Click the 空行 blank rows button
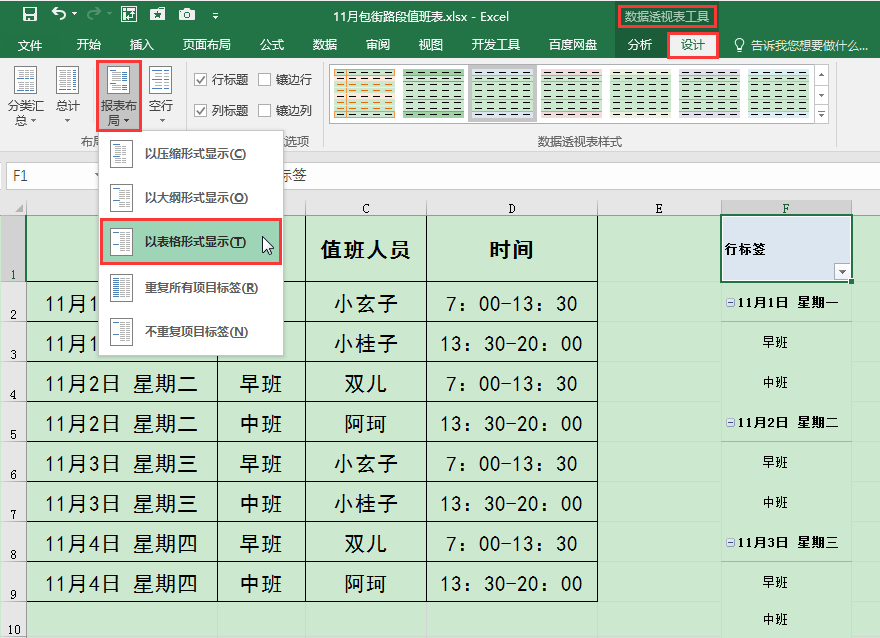The image size is (880, 638). point(160,96)
